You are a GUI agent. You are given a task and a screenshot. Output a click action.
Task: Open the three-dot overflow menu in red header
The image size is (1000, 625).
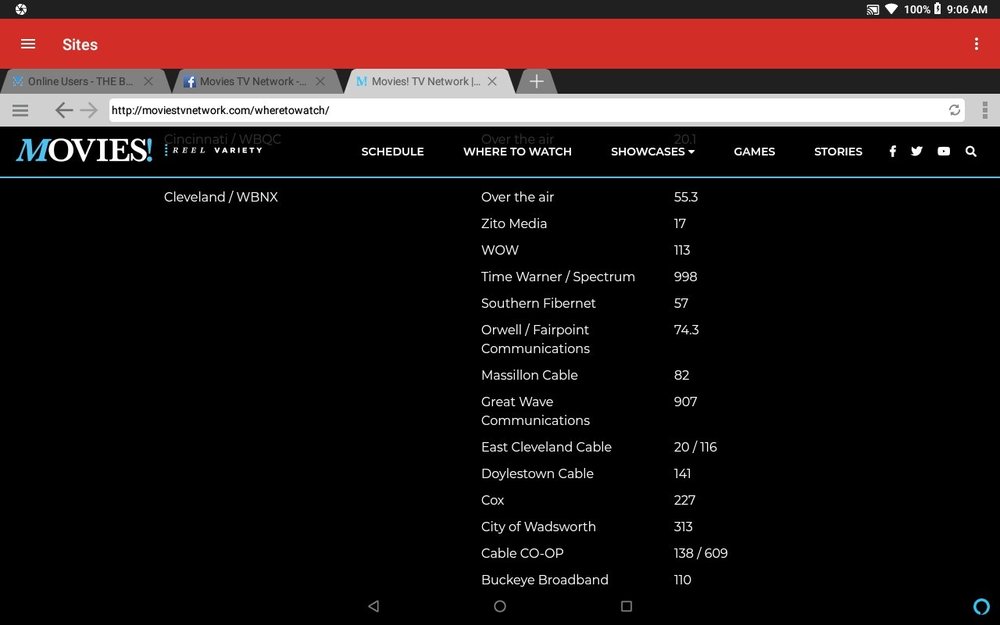point(976,44)
